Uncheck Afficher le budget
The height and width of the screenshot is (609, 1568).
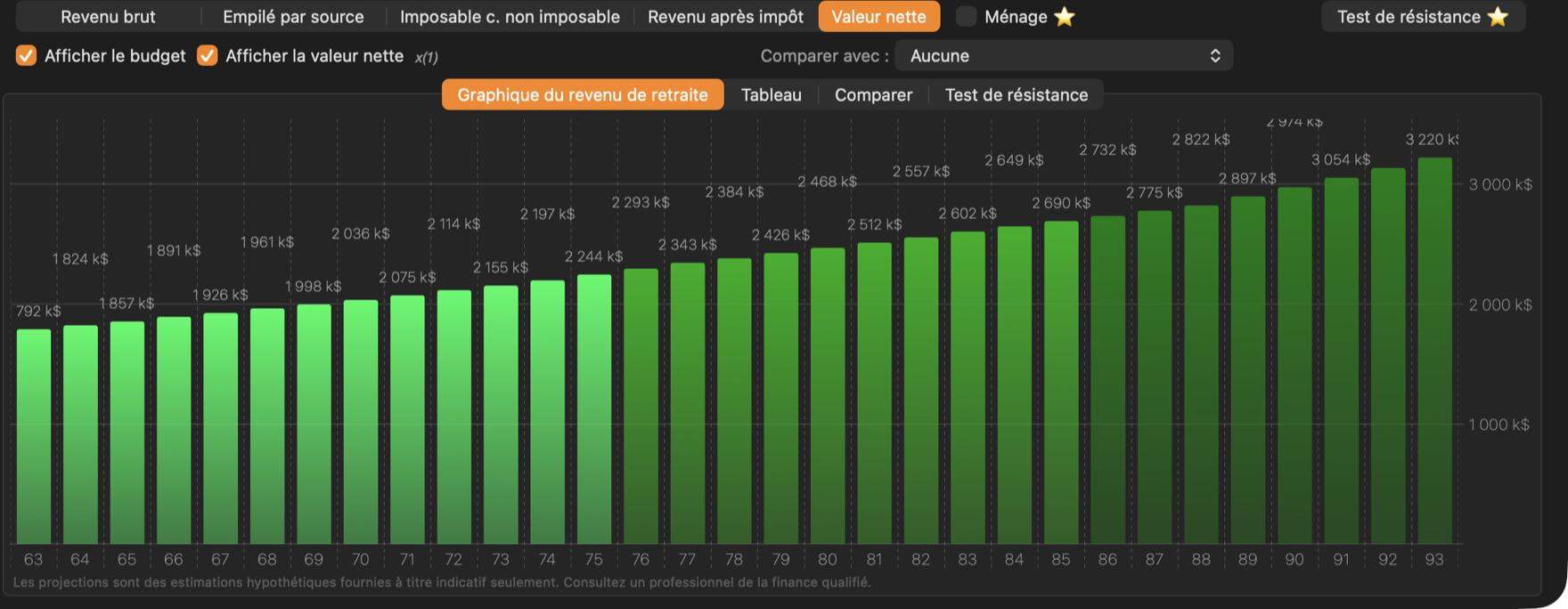point(27,56)
